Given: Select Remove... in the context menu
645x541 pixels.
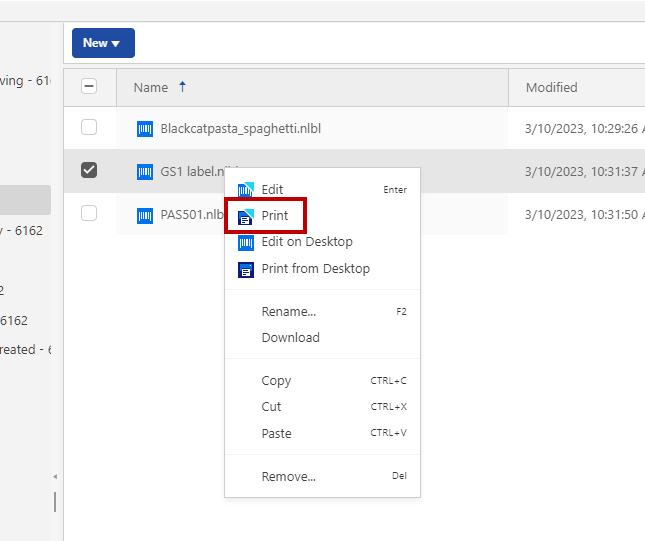Looking at the screenshot, I should (288, 476).
